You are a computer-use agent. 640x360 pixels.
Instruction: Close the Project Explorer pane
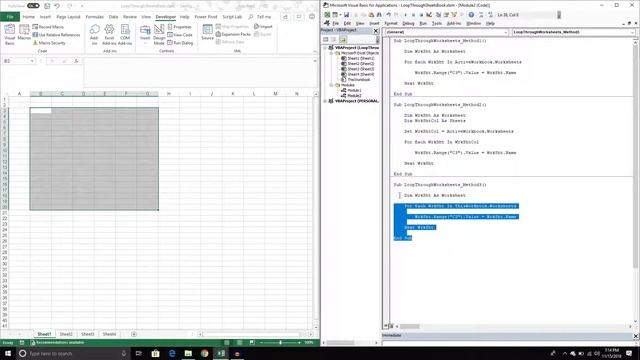pyautogui.click(x=376, y=30)
